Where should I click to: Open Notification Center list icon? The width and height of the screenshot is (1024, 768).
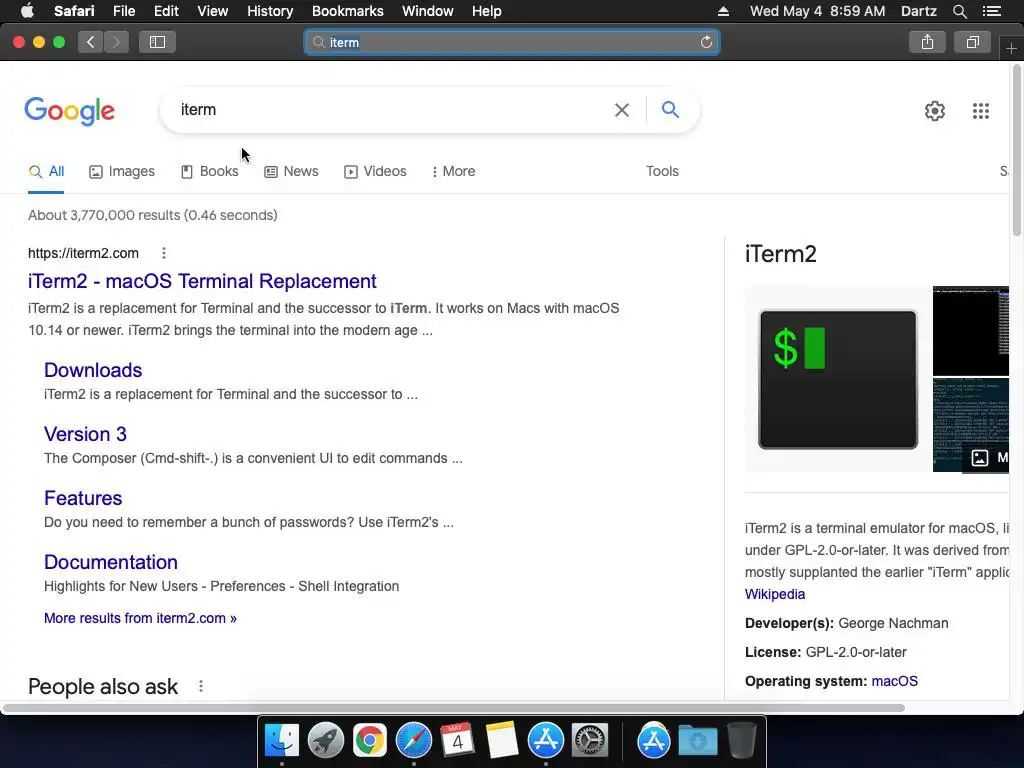[x=991, y=11]
